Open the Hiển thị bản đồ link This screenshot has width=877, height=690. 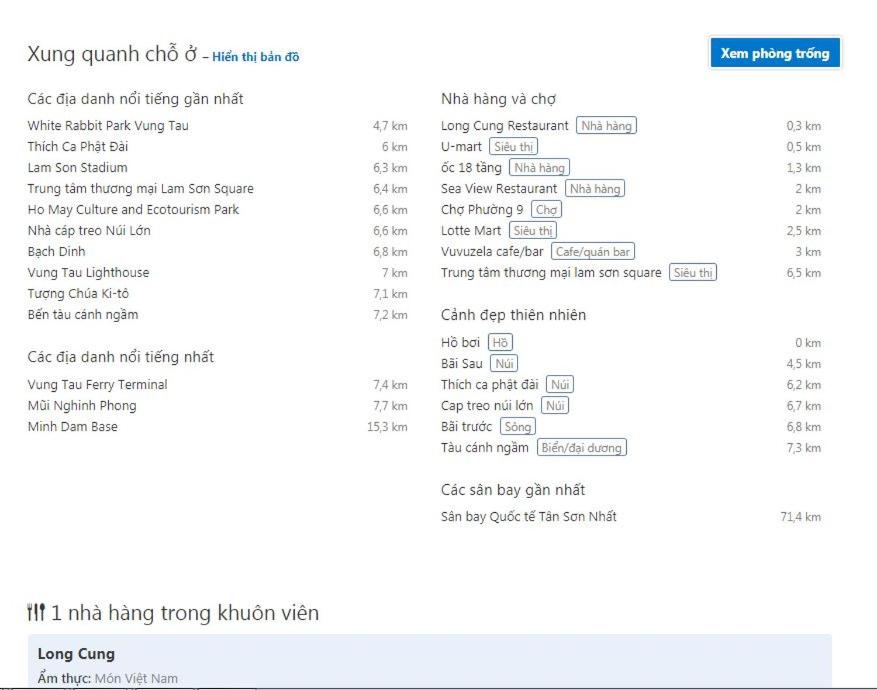point(255,57)
